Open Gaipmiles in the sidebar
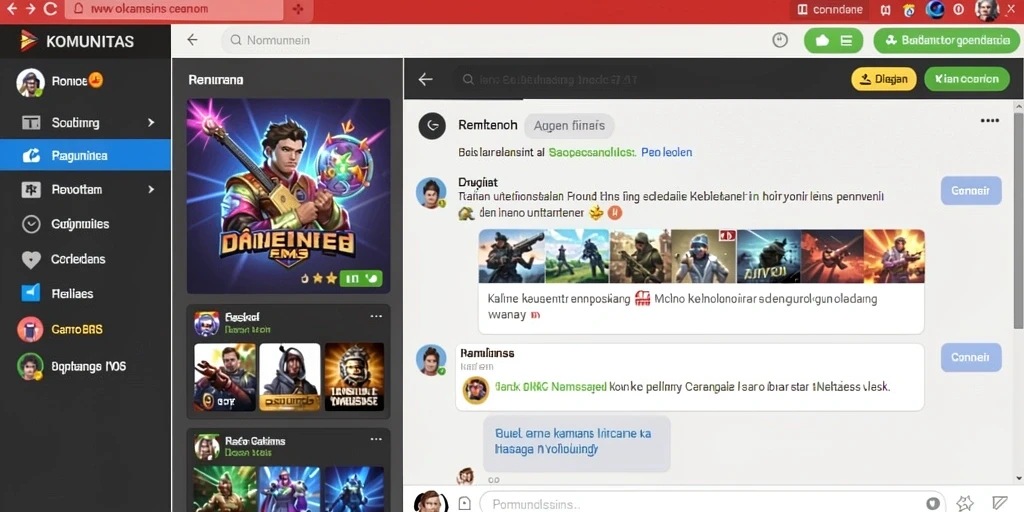Screen dimensions: 1024x512 click(85, 224)
